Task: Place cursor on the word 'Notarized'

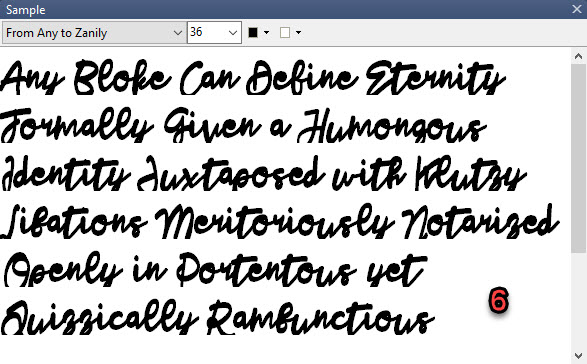Action: coord(480,221)
